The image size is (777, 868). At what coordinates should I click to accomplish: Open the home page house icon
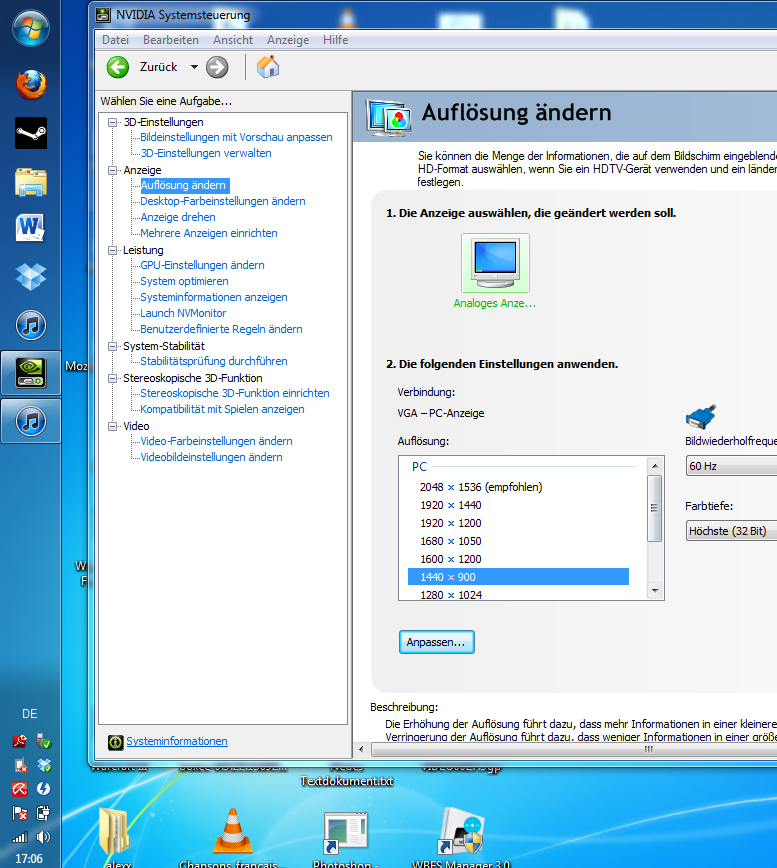268,67
